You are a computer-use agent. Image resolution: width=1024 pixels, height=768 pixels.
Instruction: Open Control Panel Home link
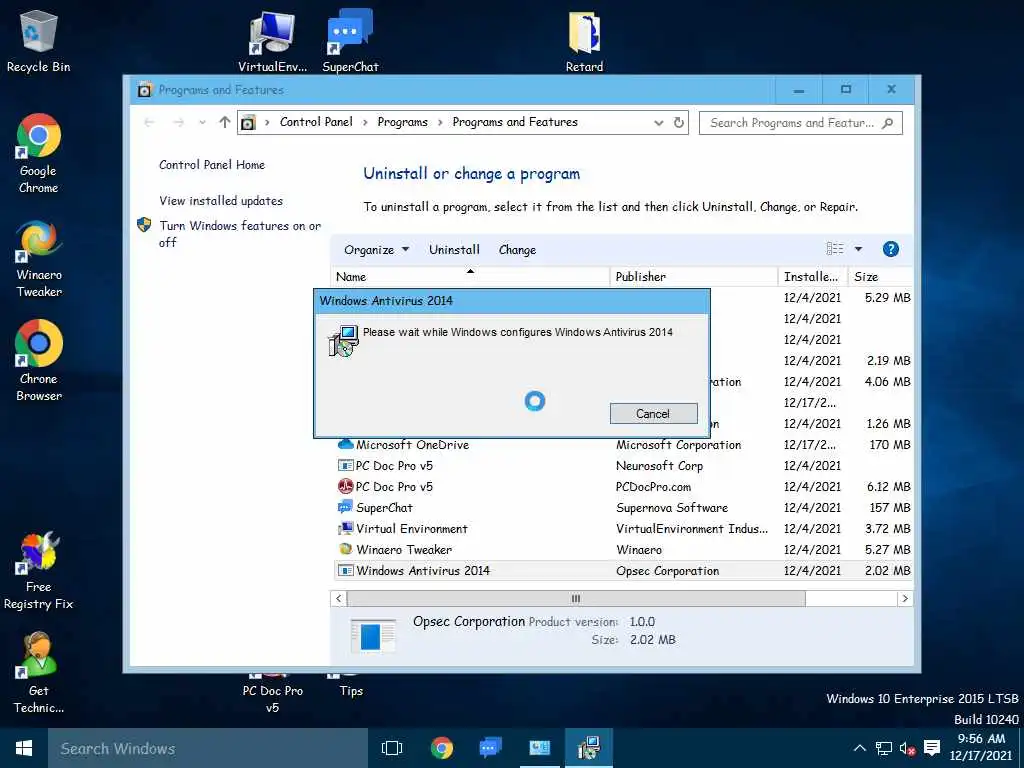point(212,165)
